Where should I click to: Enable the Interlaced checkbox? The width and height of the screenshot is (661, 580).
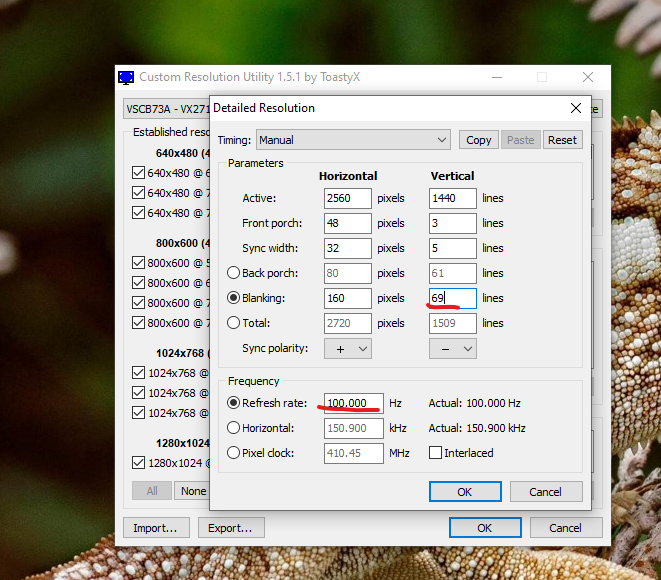tap(435, 453)
